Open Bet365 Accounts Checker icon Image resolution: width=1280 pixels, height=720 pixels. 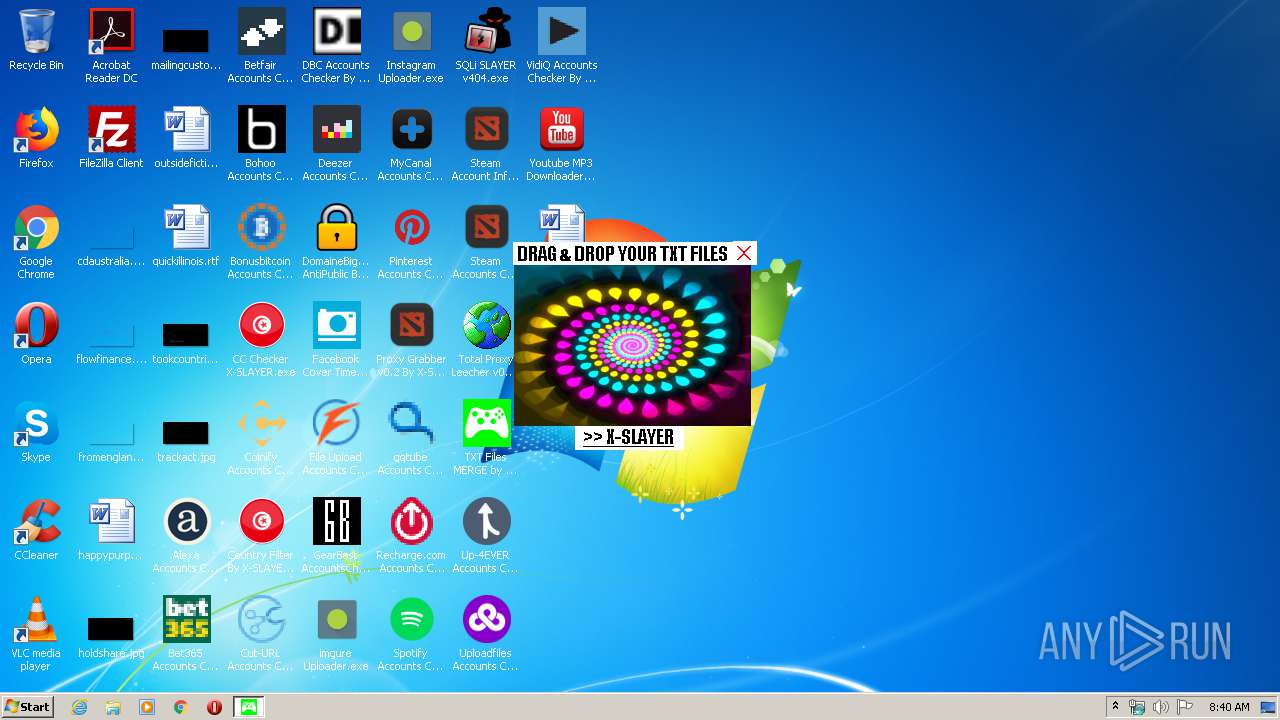coord(186,621)
